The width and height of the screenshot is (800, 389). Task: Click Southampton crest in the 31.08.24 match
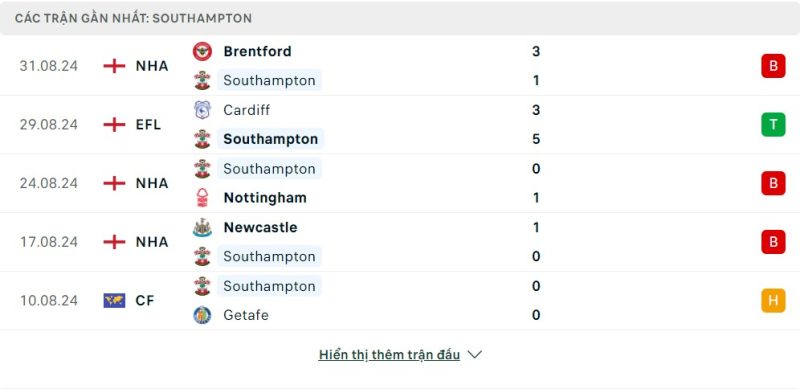point(202,81)
